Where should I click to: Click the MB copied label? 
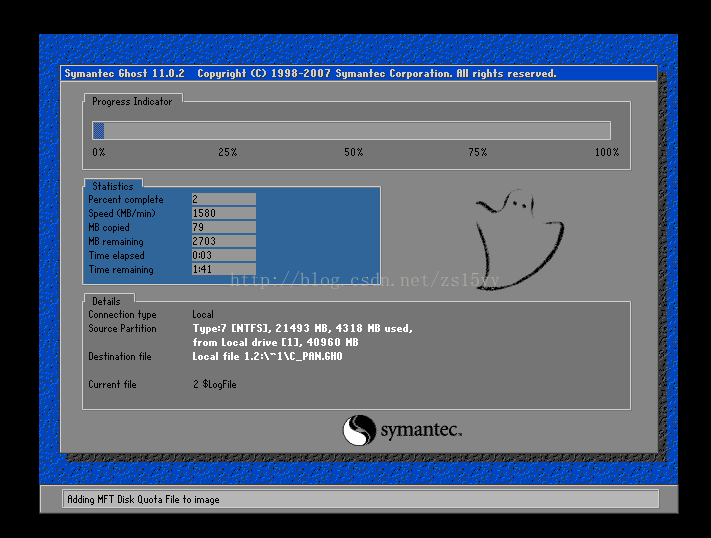click(x=109, y=228)
